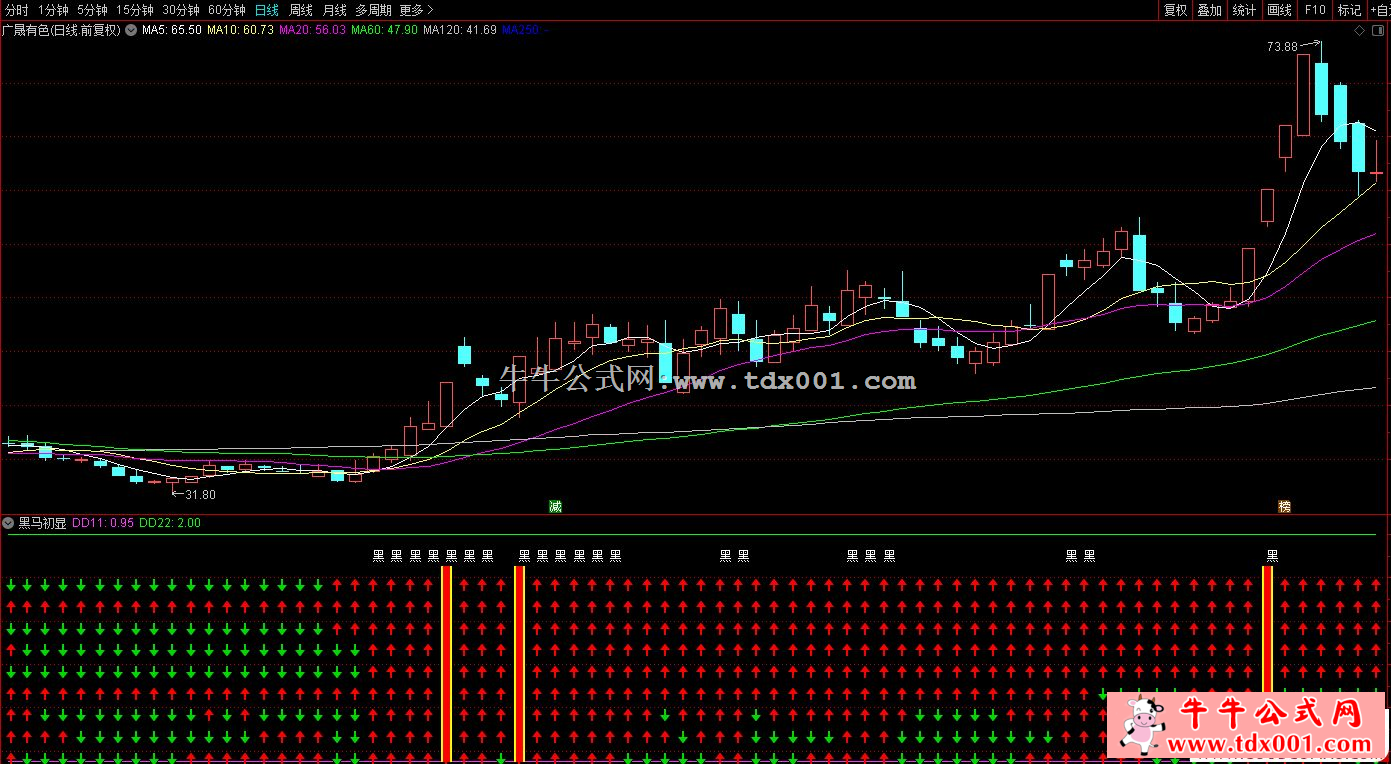Click the magenta MA20: 56.03 label

pyautogui.click(x=312, y=30)
